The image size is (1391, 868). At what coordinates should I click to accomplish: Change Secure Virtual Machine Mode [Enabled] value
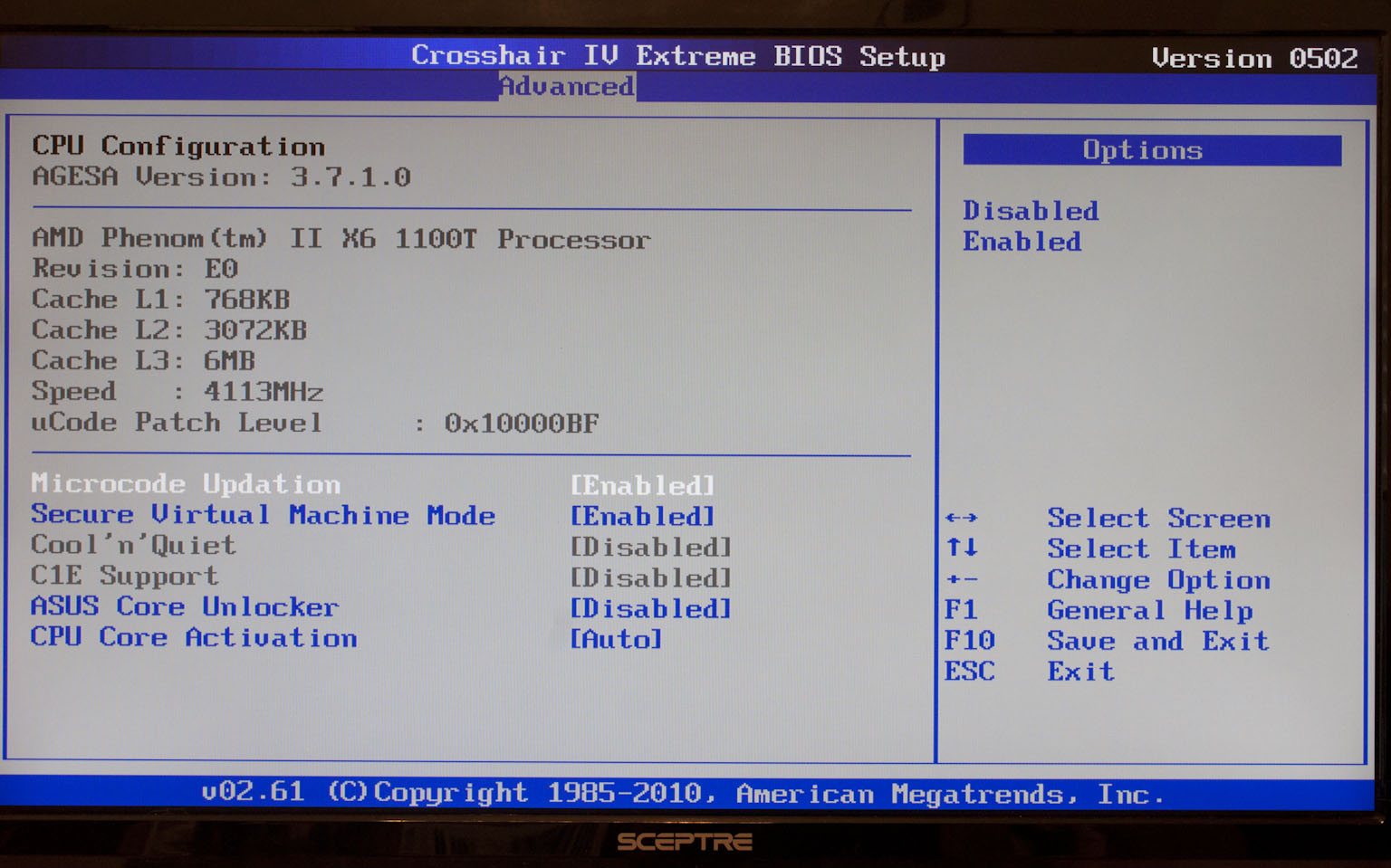(x=642, y=517)
